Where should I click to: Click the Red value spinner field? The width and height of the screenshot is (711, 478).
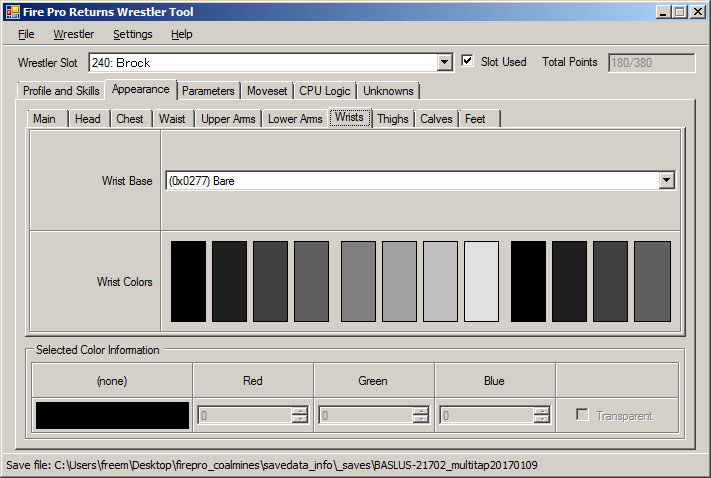click(x=245, y=416)
